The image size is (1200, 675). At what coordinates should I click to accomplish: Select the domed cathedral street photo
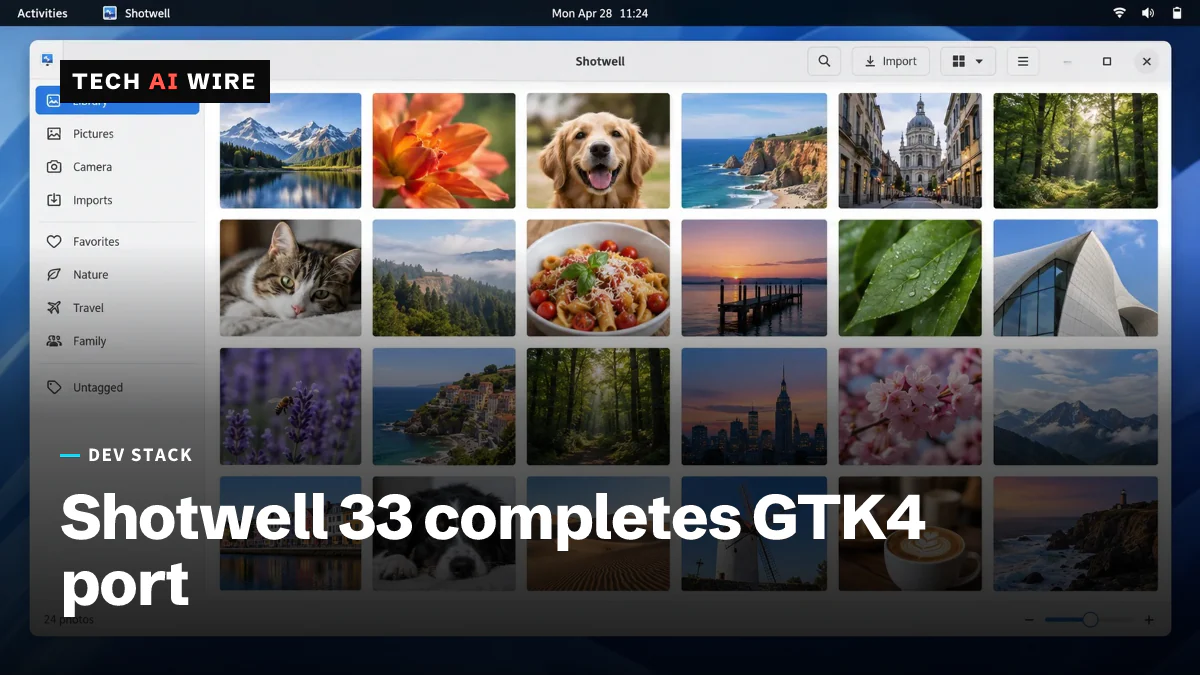pyautogui.click(x=910, y=151)
